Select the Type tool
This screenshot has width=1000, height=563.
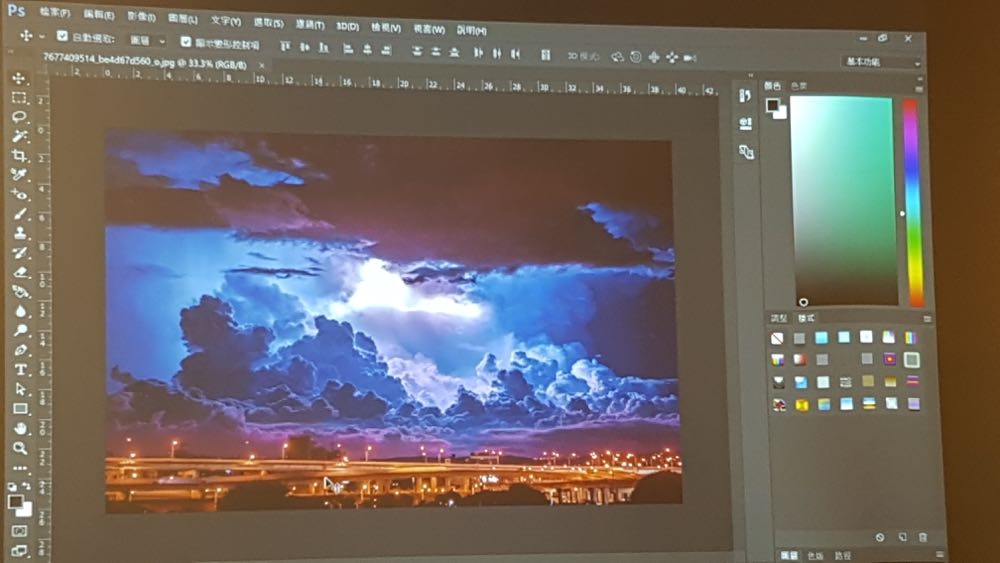click(20, 369)
